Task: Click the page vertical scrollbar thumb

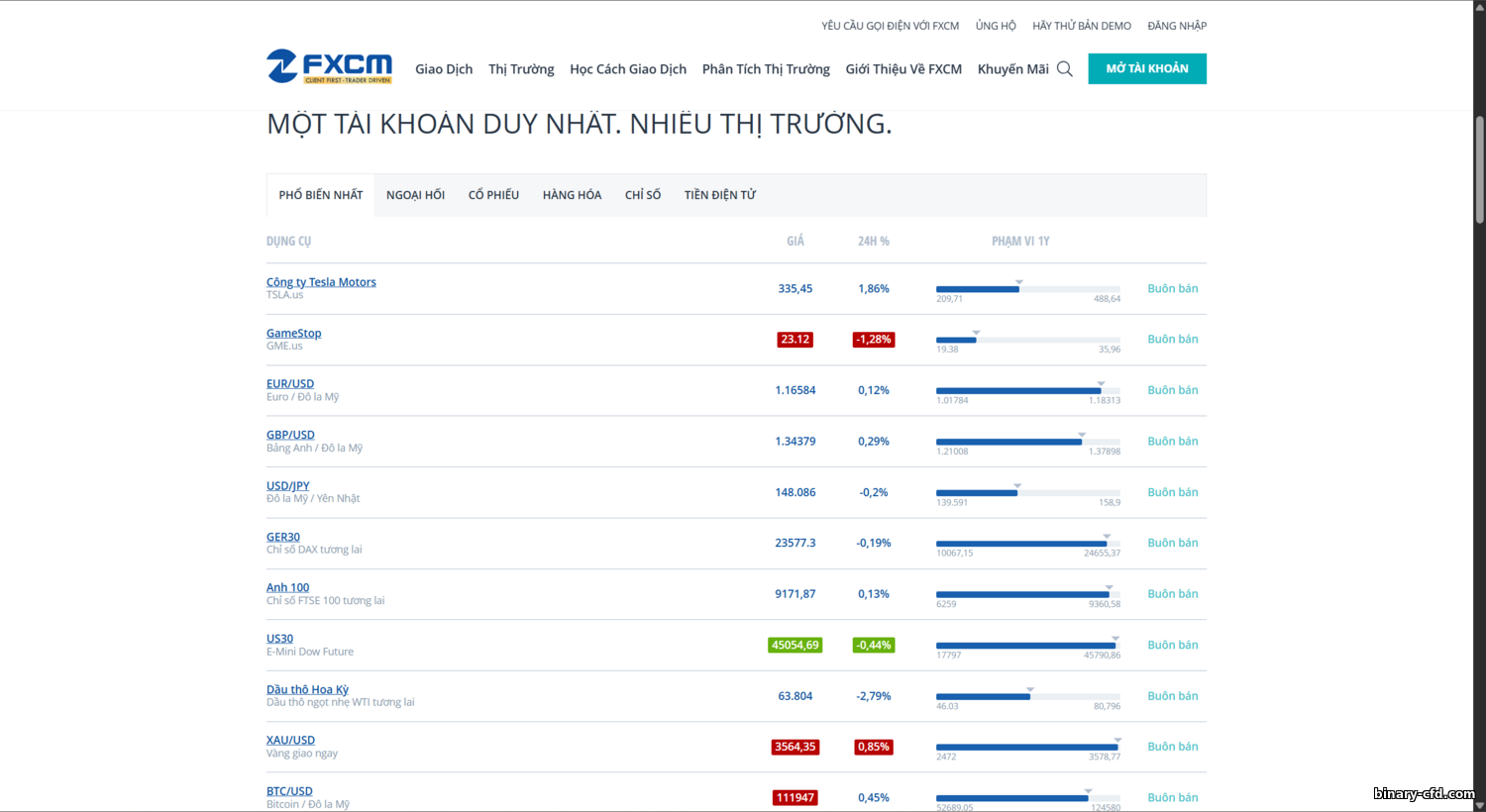Action: [1480, 169]
